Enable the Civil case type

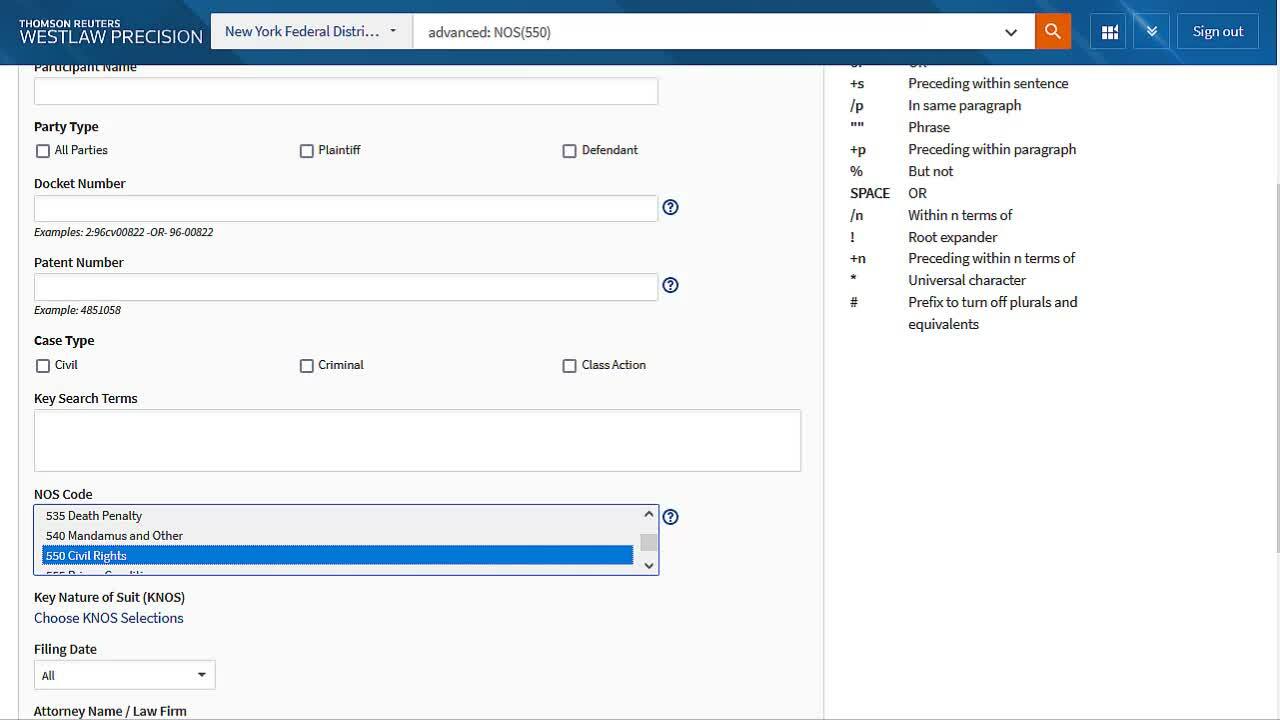43,366
